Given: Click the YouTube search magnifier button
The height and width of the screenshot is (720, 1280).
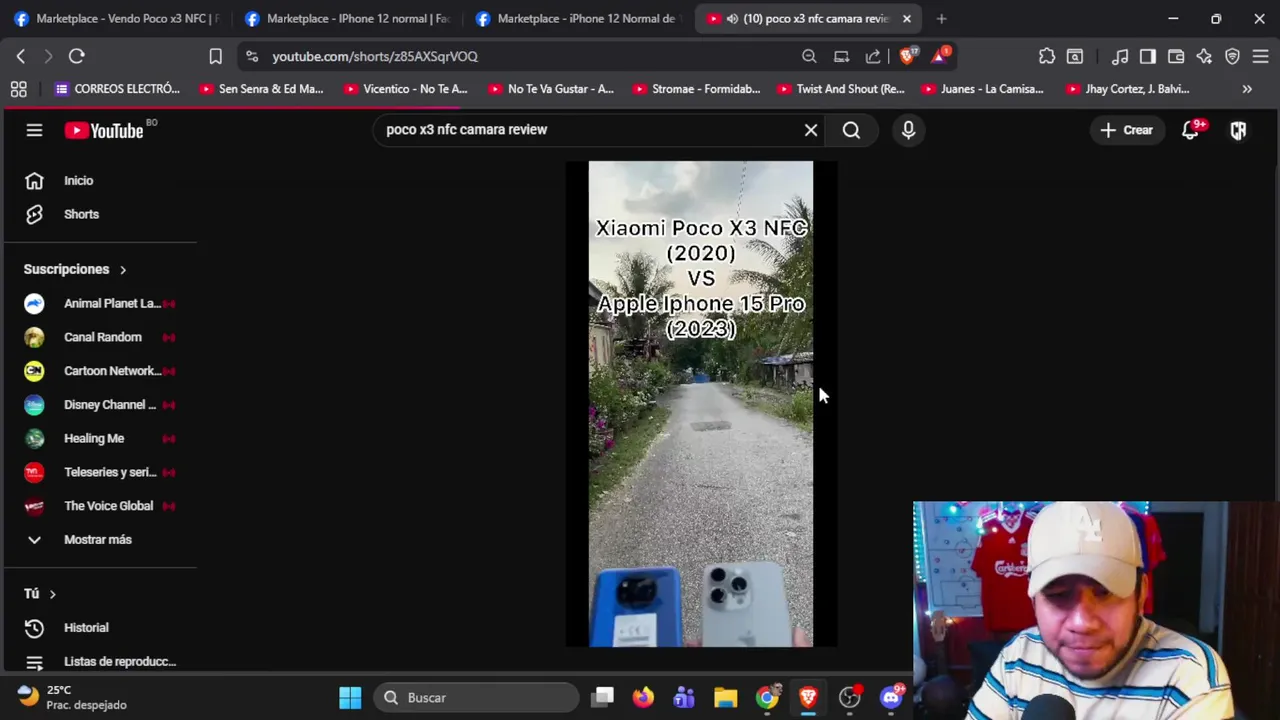Looking at the screenshot, I should [851, 130].
